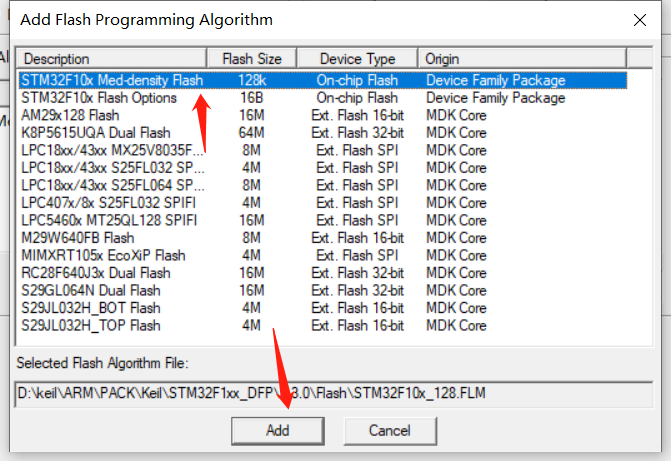Click the Selected Flash Algorithm File path field
This screenshot has height=461, width=671.
pos(334,393)
